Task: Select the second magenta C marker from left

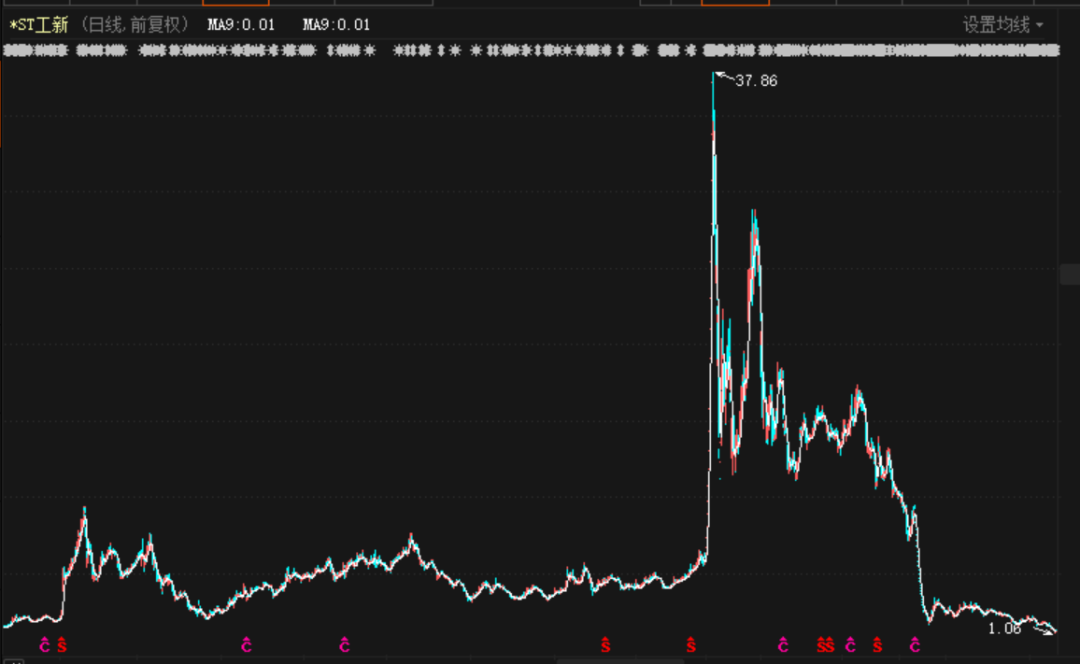Action: tap(246, 645)
